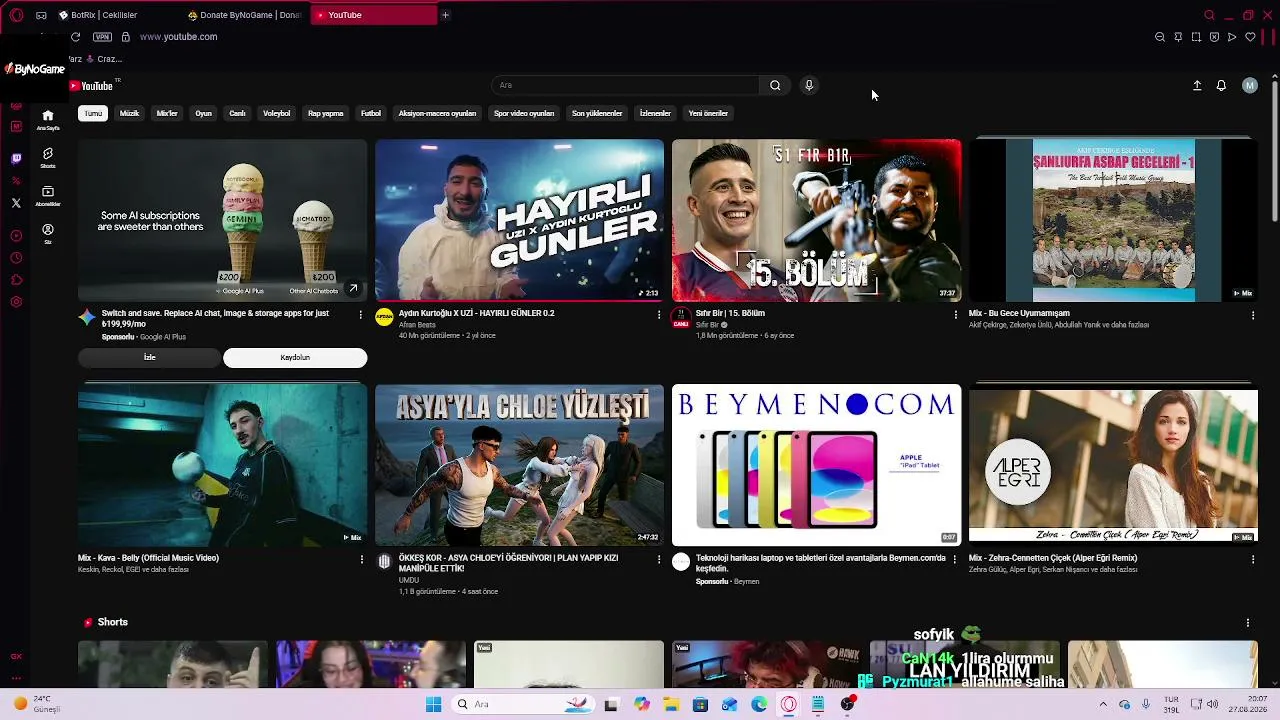
Task: Open options for Bu Gece Uyumamışam mix
Action: pos(1252,315)
